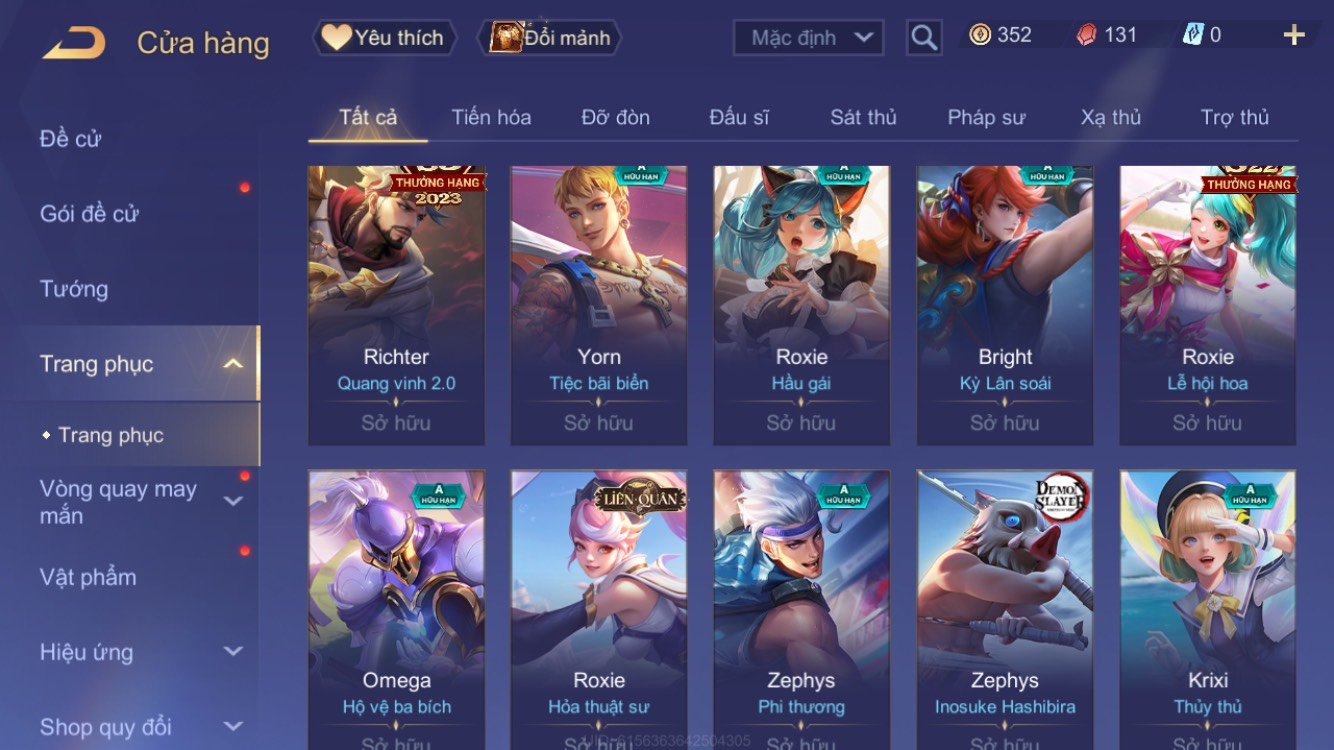
Task: Select Richter Quang vinh 2.0 skin card
Action: pyautogui.click(x=397, y=305)
